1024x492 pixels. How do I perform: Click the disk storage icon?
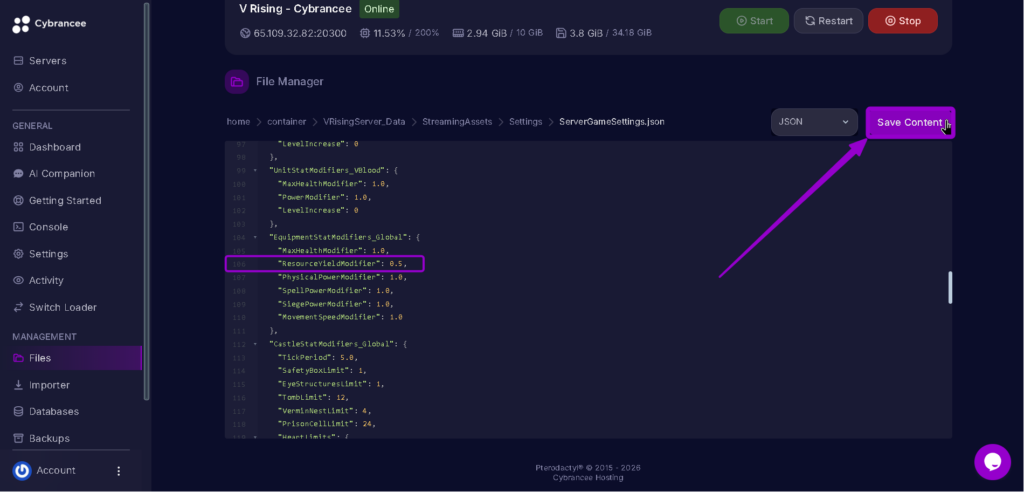(561, 33)
